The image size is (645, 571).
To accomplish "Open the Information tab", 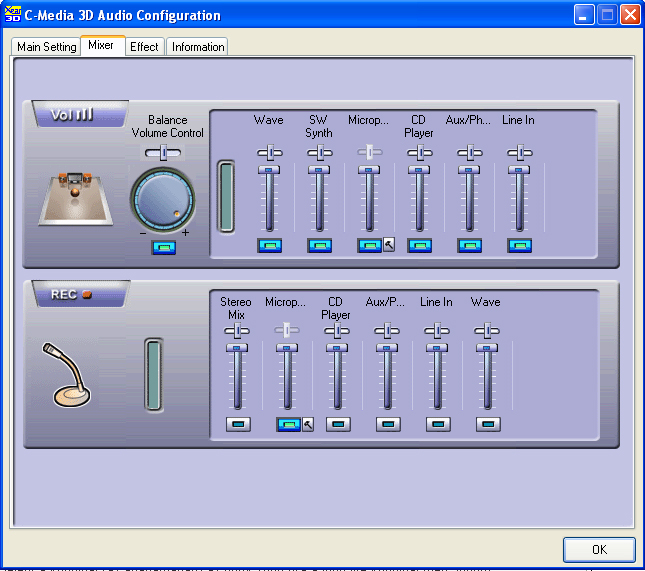I will point(198,46).
